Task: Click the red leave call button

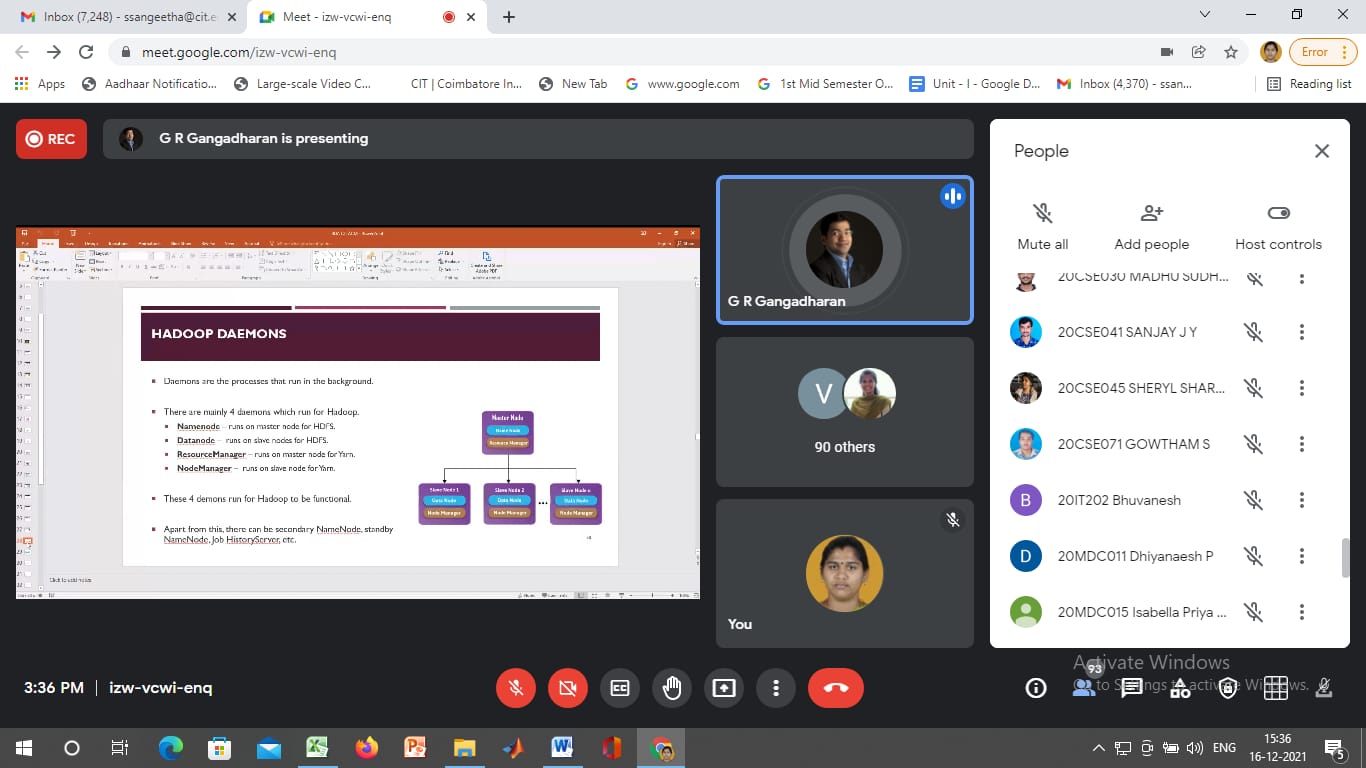Action: pos(835,688)
